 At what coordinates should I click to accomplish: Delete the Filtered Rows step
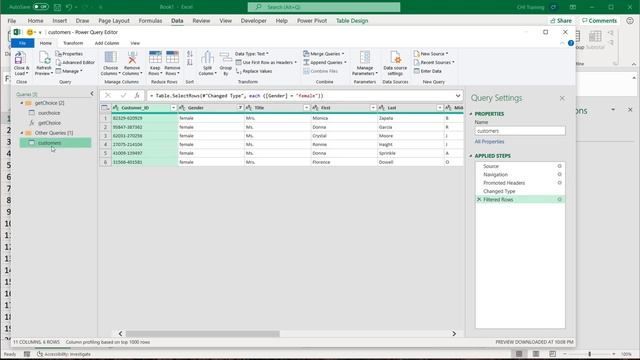point(479,200)
